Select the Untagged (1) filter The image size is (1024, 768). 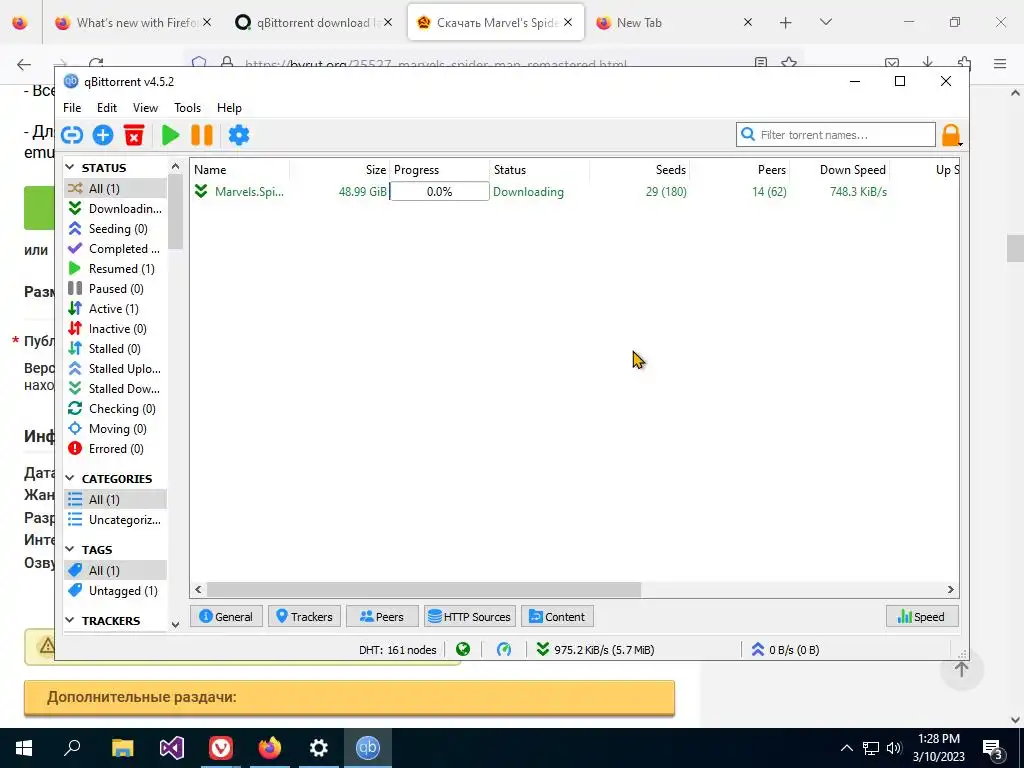click(x=116, y=590)
